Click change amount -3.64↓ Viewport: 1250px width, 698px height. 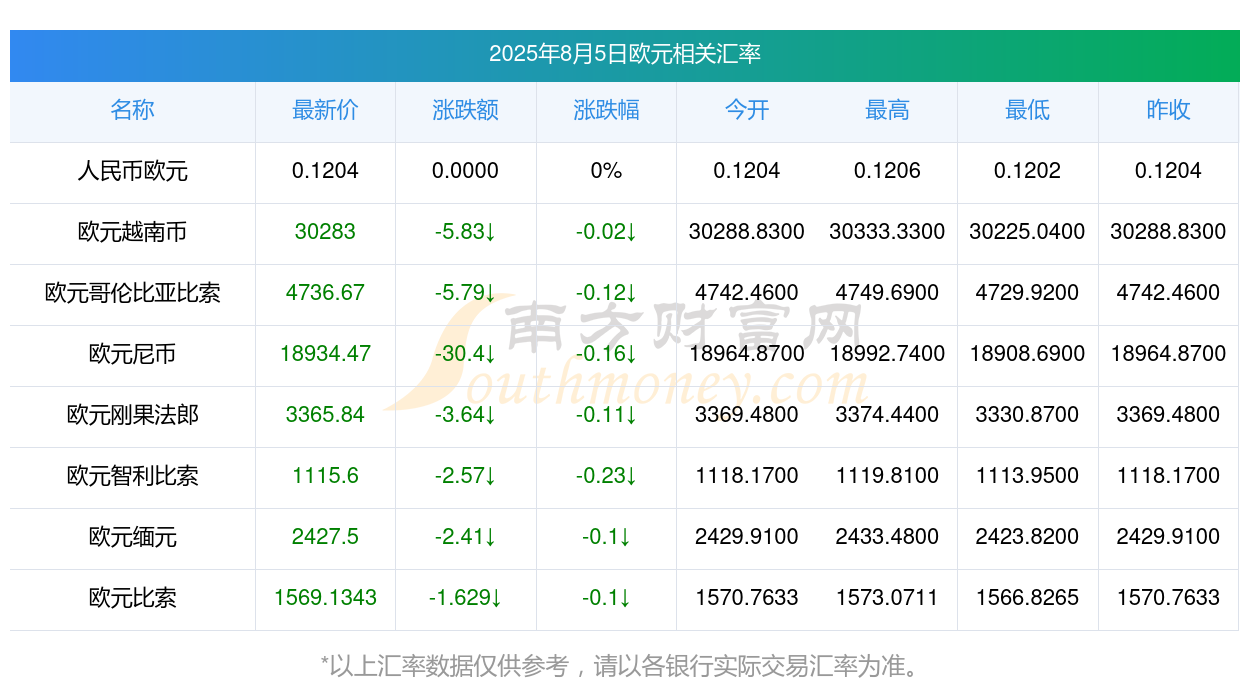pyautogui.click(x=465, y=415)
